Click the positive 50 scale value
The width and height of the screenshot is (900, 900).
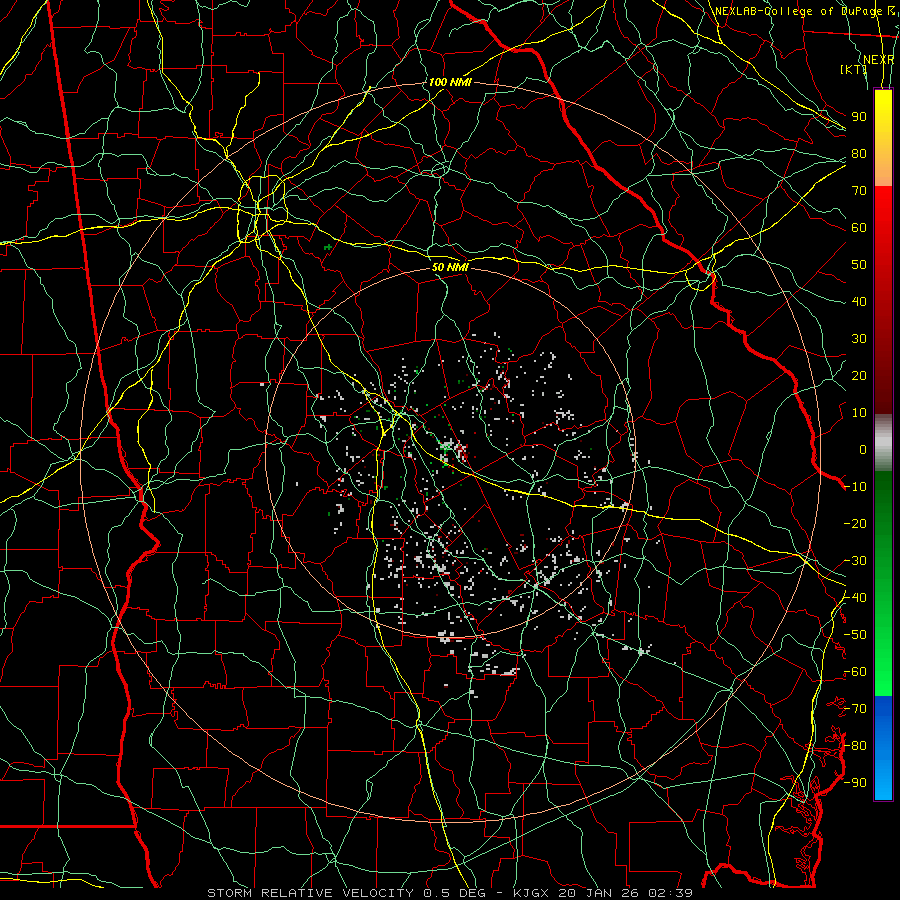click(x=859, y=265)
